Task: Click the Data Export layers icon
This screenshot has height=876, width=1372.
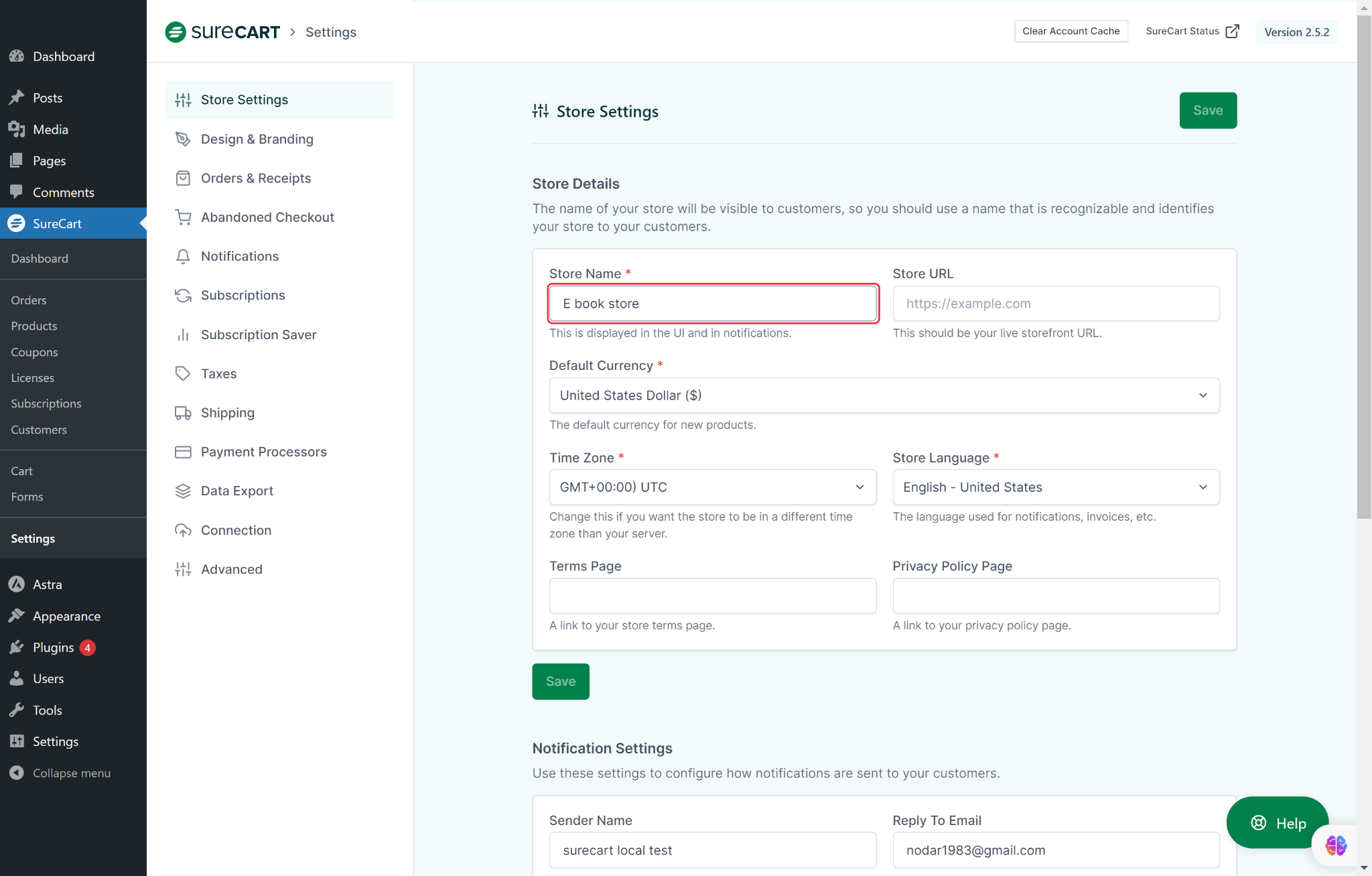Action: (x=183, y=491)
